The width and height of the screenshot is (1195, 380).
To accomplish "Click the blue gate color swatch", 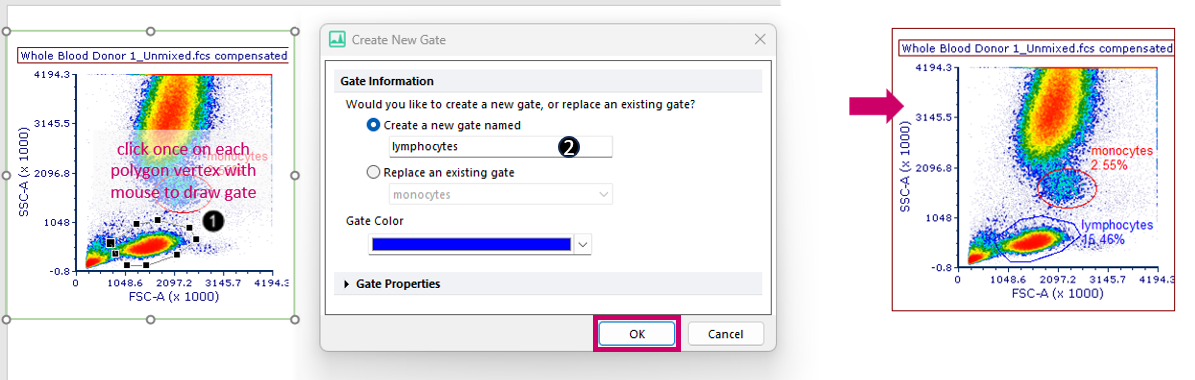I will [470, 244].
